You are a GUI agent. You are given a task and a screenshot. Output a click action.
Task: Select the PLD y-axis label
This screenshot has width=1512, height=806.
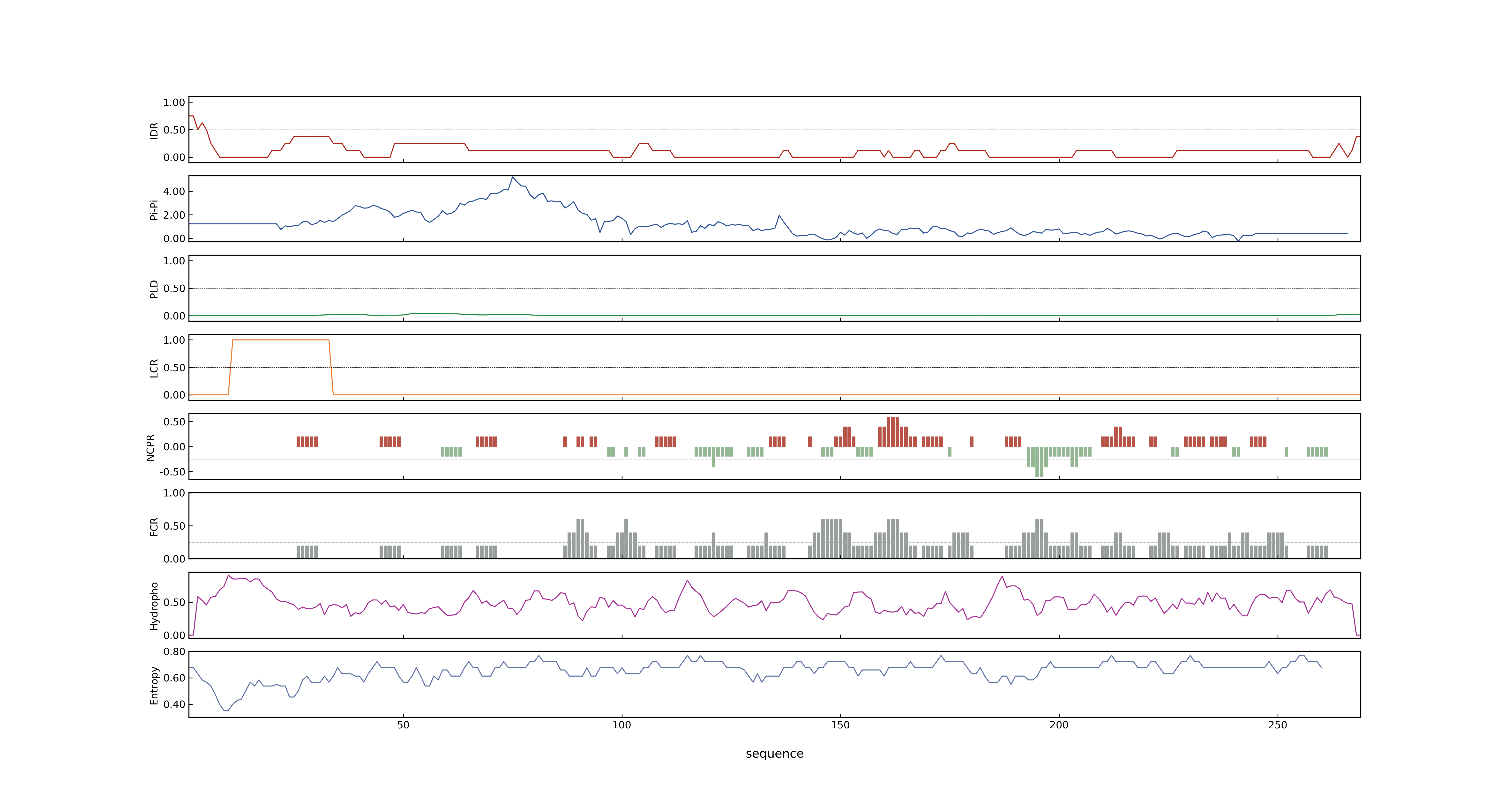154,288
